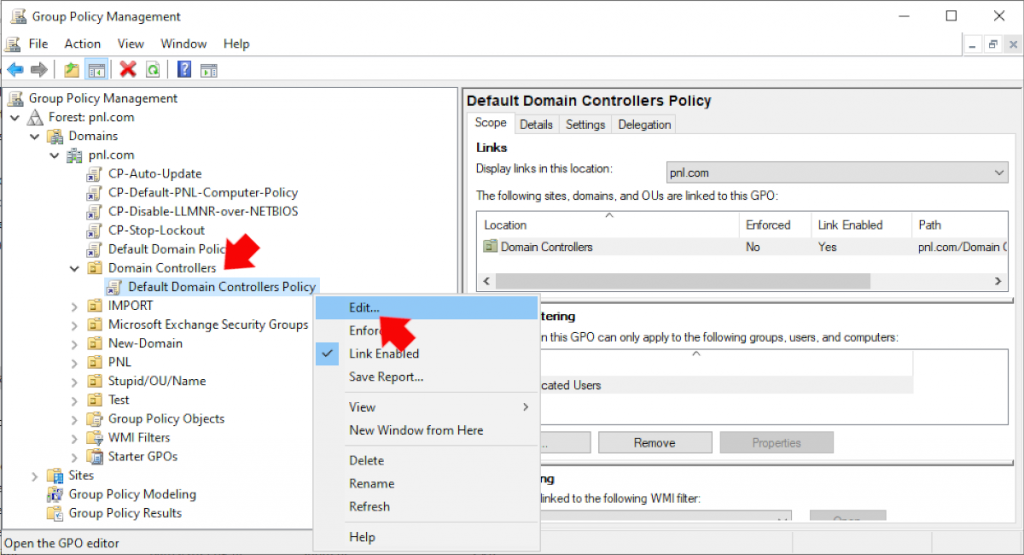Viewport: 1024px width, 555px height.
Task: Collapse the Domain Controllers OU
Action: coord(74,268)
